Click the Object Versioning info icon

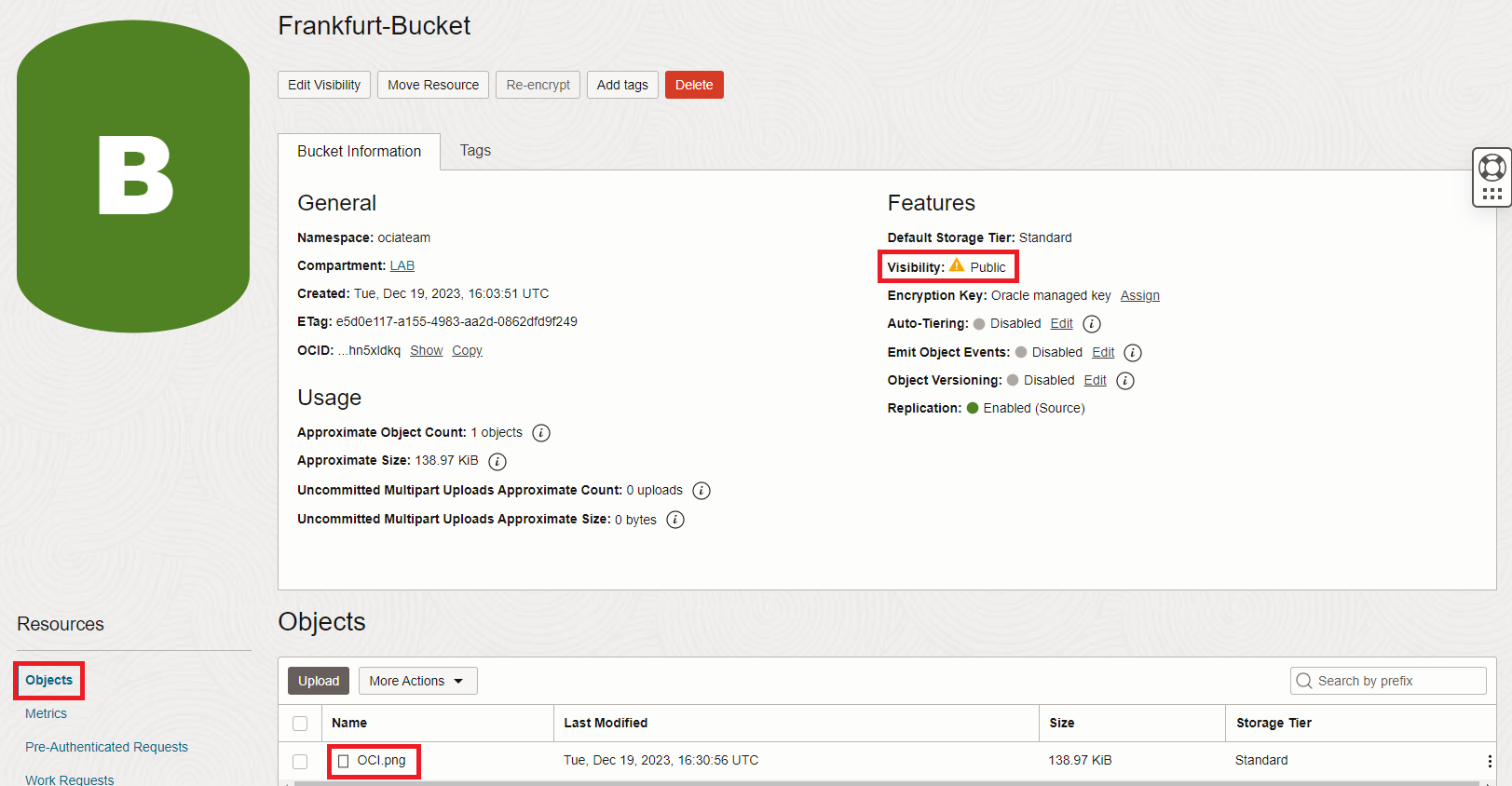1125,381
